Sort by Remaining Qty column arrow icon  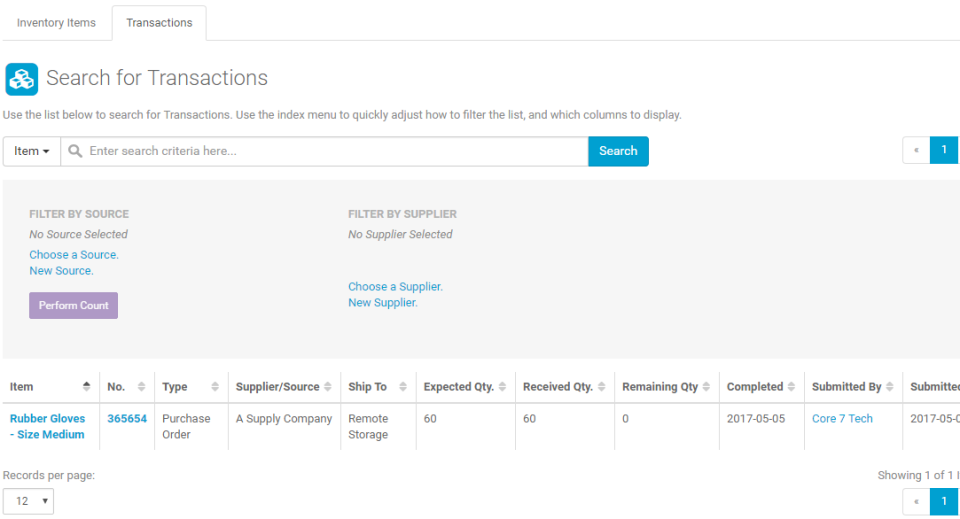706,386
